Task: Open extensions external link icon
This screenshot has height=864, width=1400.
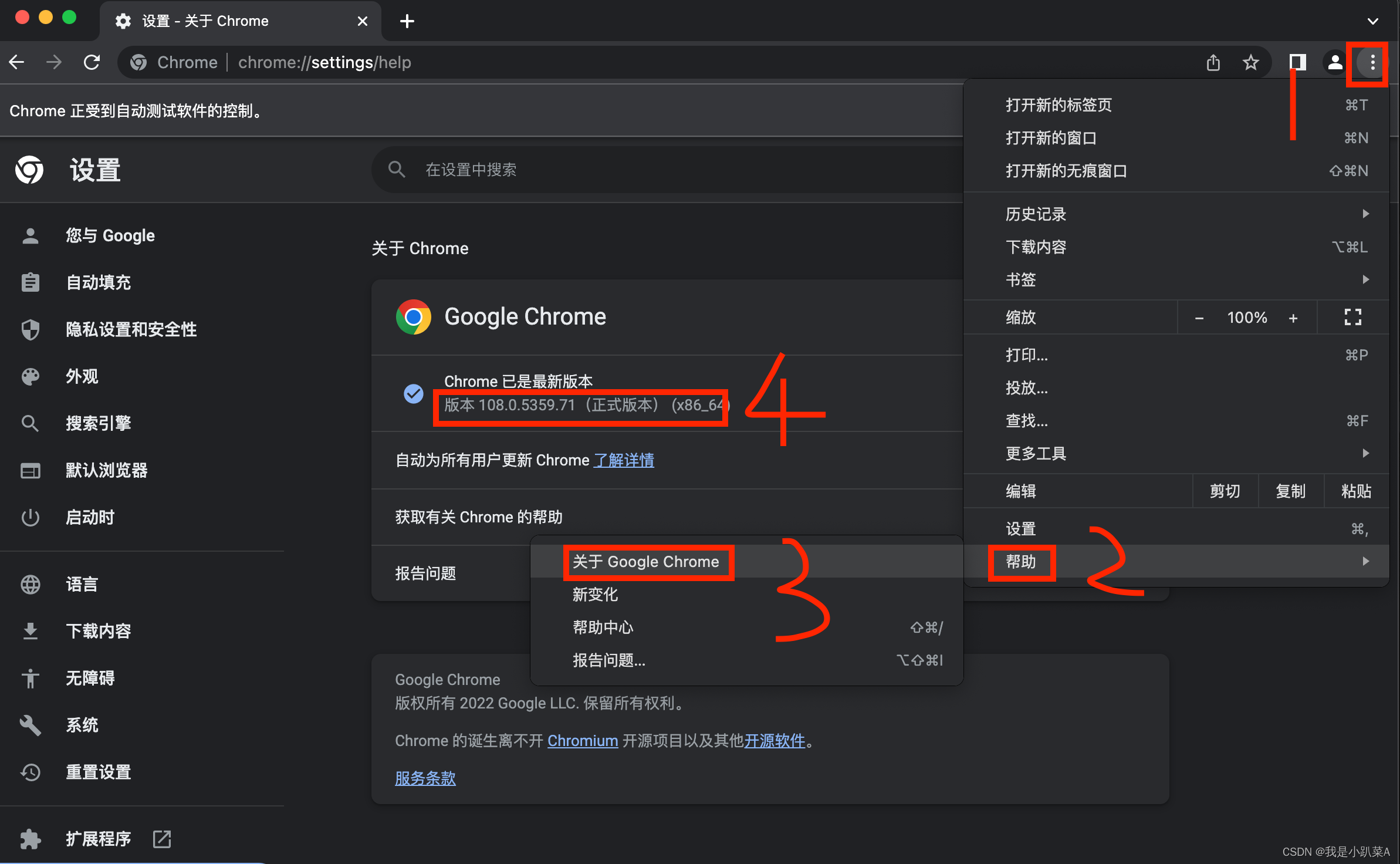Action: tap(162, 839)
